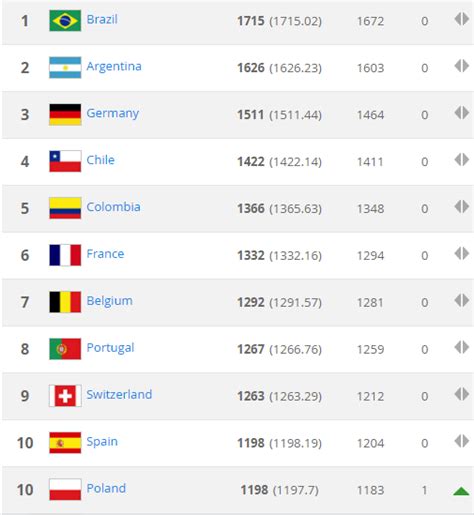Click the Chile flag icon
Screen dimensions: 474x515
click(x=65, y=161)
